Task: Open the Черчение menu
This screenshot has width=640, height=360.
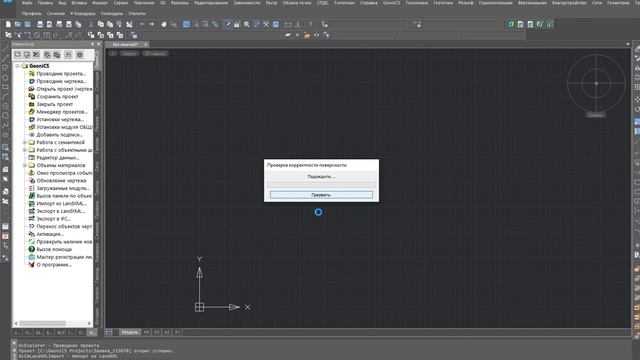Action: coord(144,3)
